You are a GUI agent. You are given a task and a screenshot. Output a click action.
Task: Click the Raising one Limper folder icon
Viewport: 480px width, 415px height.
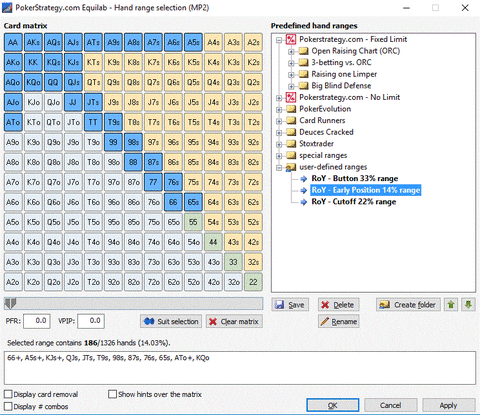[x=303, y=74]
